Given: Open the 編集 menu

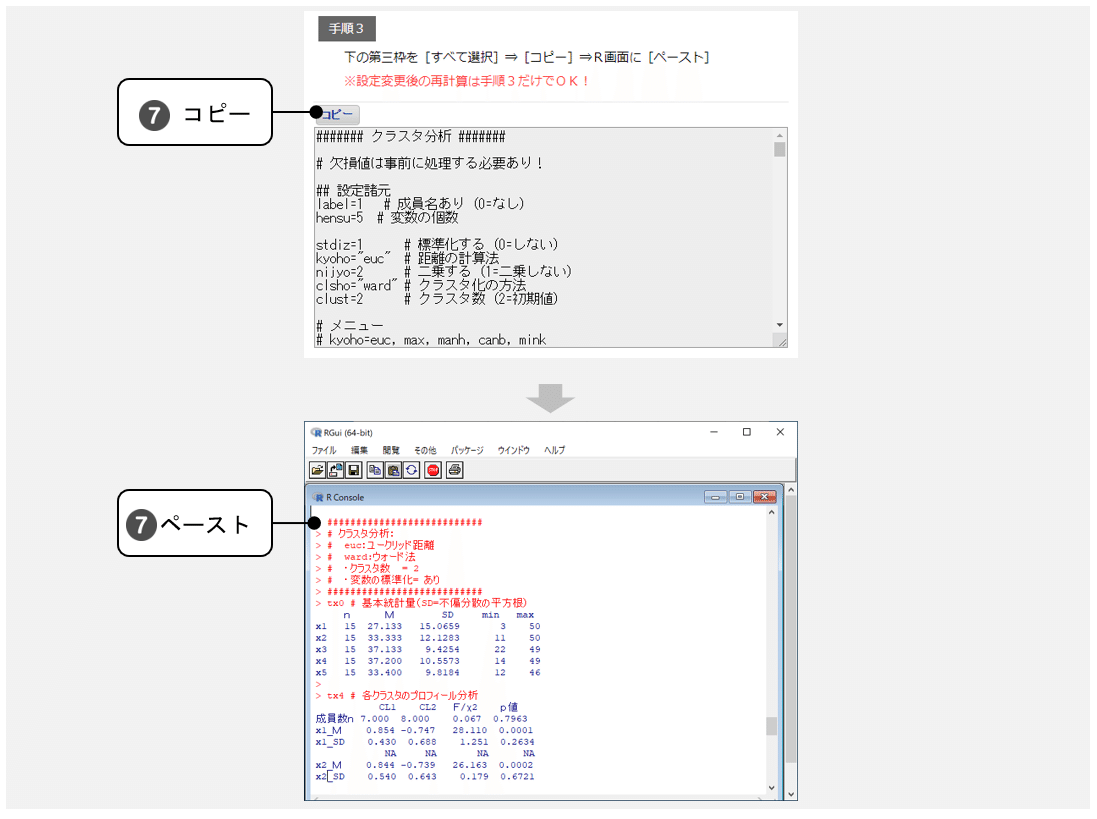Looking at the screenshot, I should pyautogui.click(x=361, y=450).
